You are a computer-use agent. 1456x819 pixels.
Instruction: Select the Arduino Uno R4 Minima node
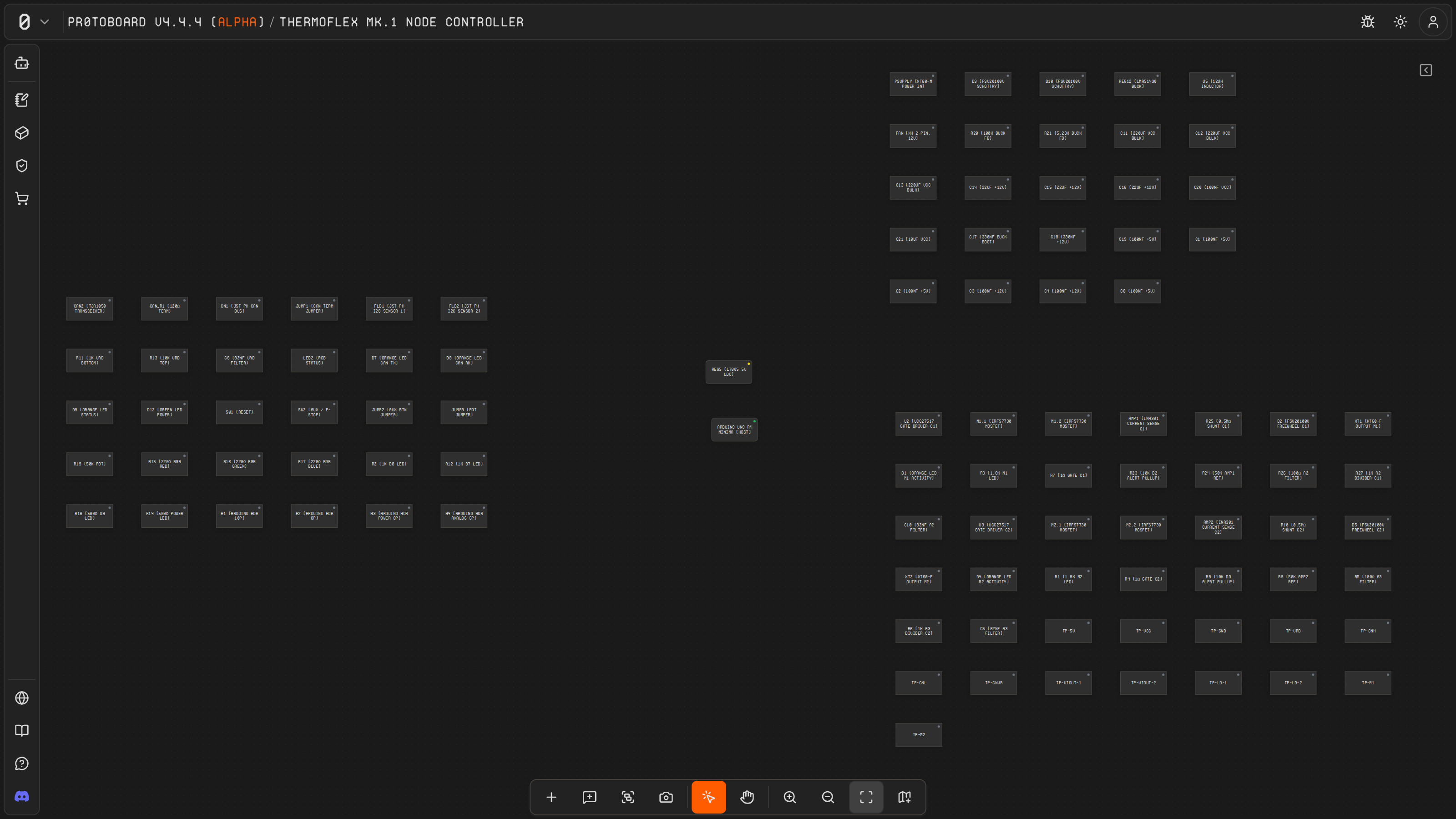pyautogui.click(x=734, y=430)
